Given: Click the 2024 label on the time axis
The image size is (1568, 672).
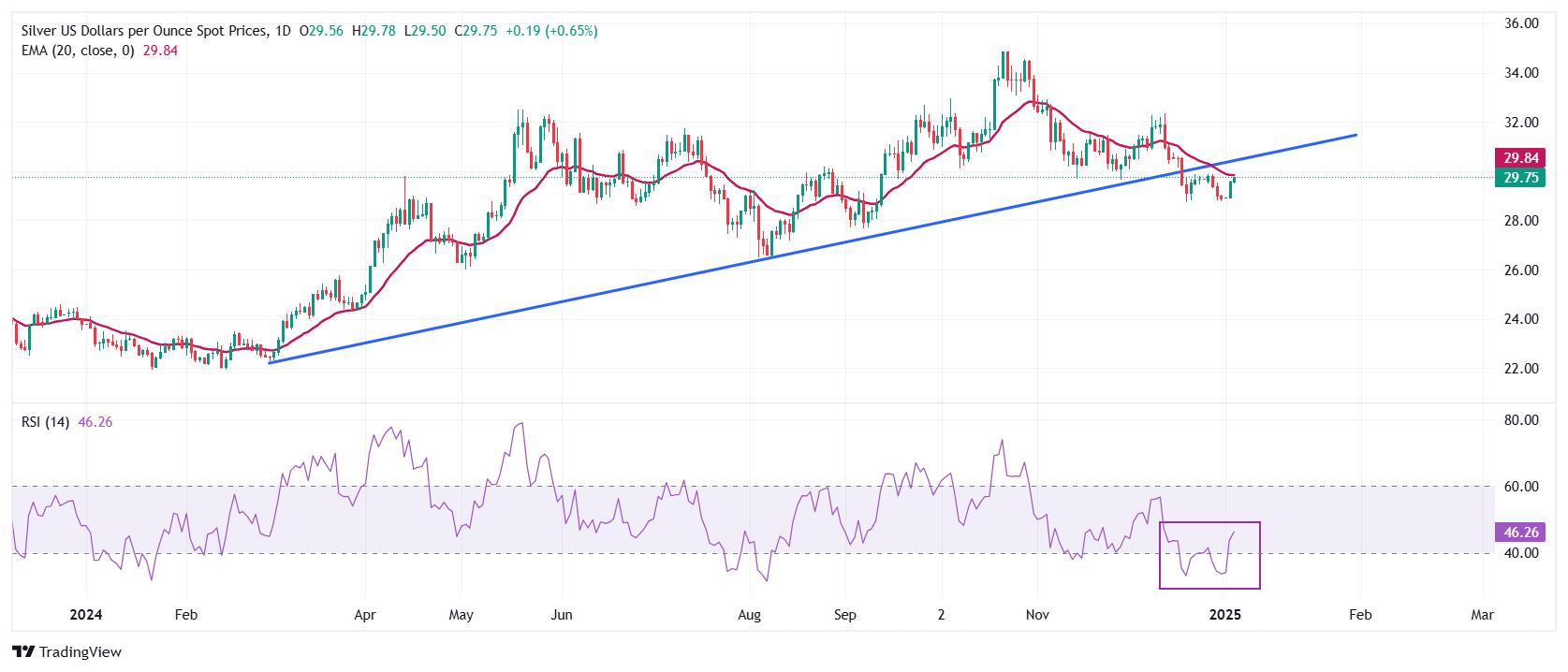Looking at the screenshot, I should click(86, 615).
